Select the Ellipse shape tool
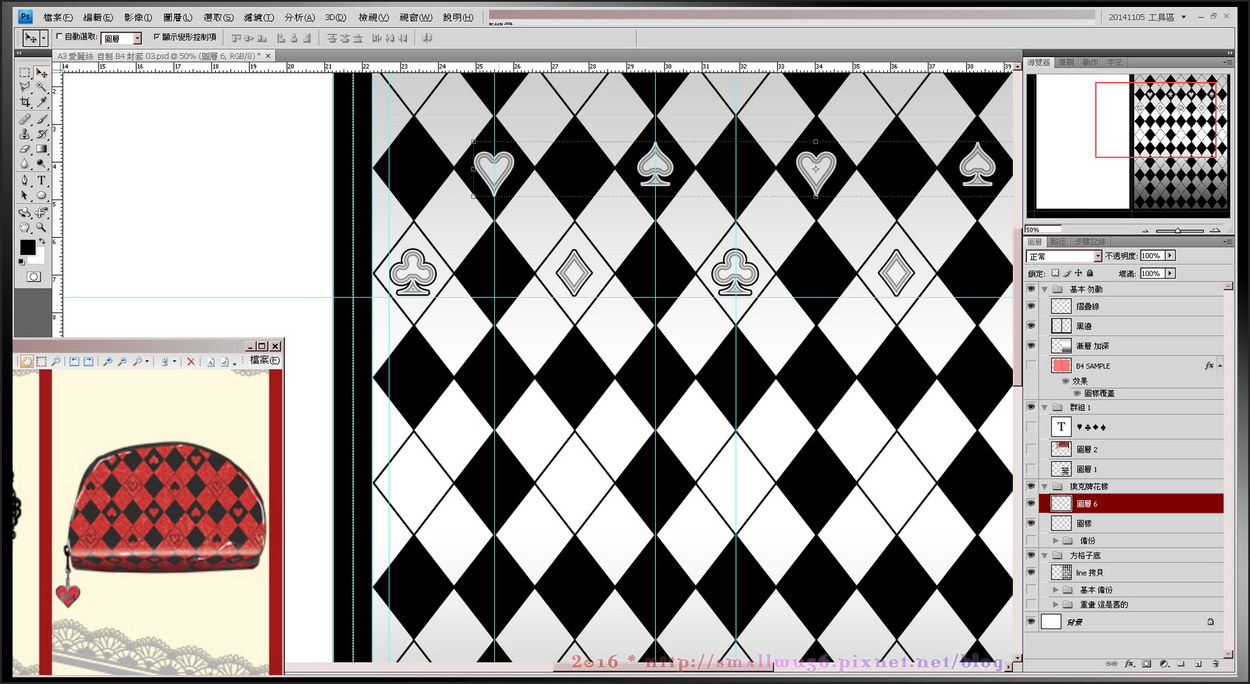1250x684 pixels. coord(41,195)
